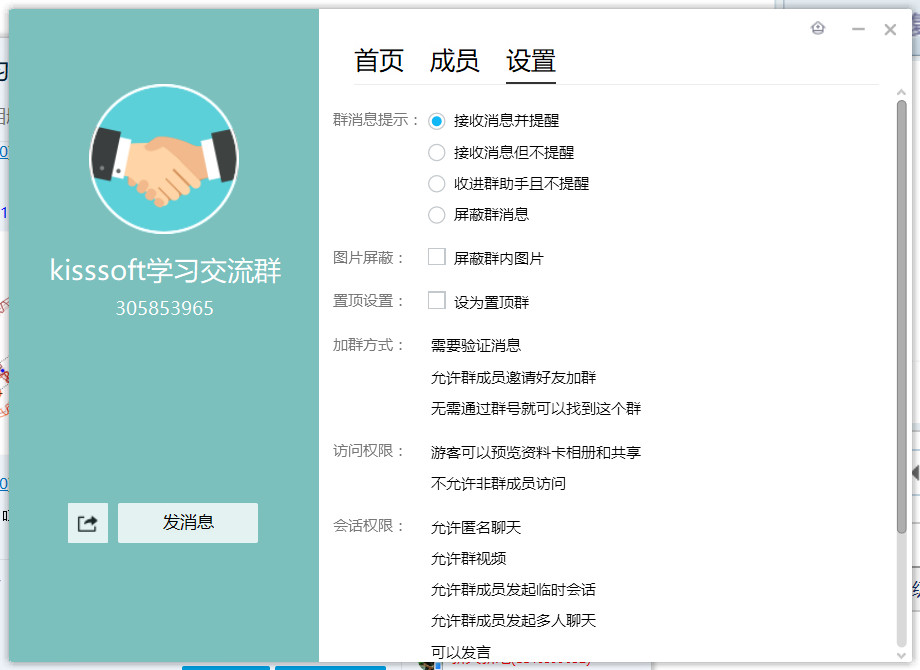Click 允许群视频 text
This screenshot has width=920, height=670.
tap(468, 559)
